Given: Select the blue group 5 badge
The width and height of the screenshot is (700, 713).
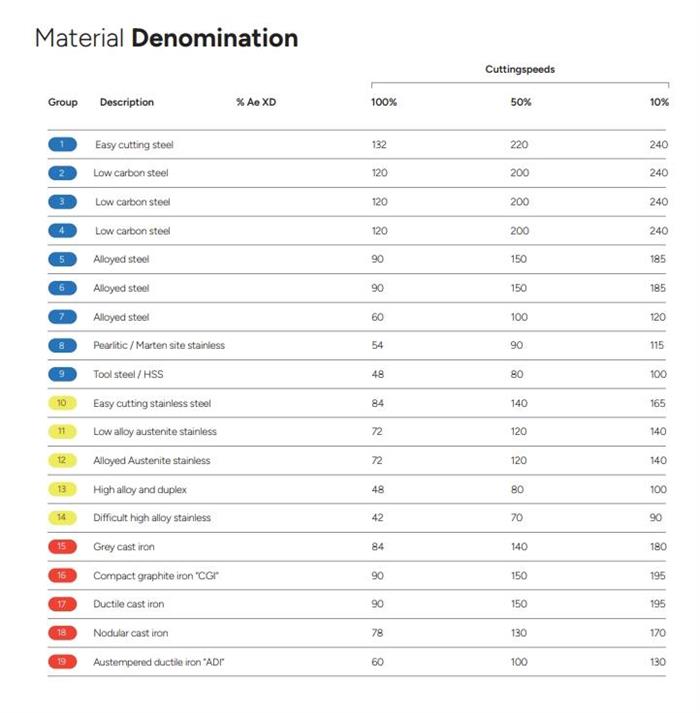Looking at the screenshot, I should click(x=62, y=259).
